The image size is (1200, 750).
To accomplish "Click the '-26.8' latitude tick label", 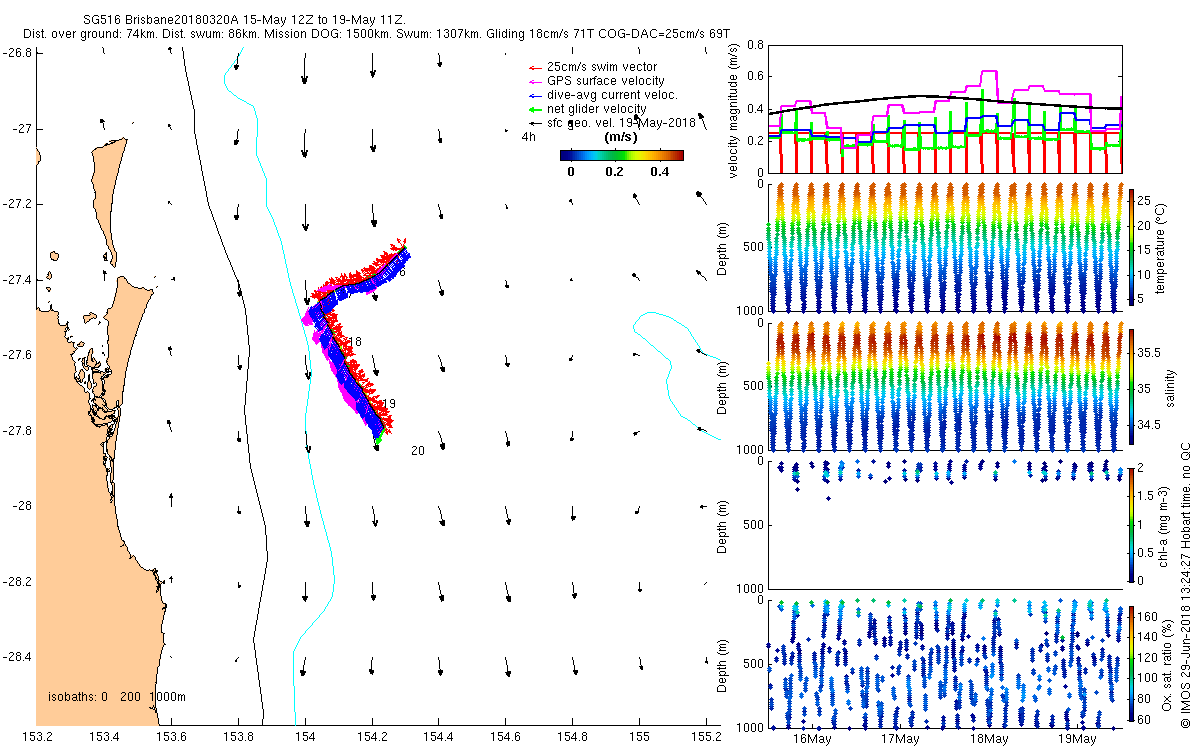I will pos(18,53).
